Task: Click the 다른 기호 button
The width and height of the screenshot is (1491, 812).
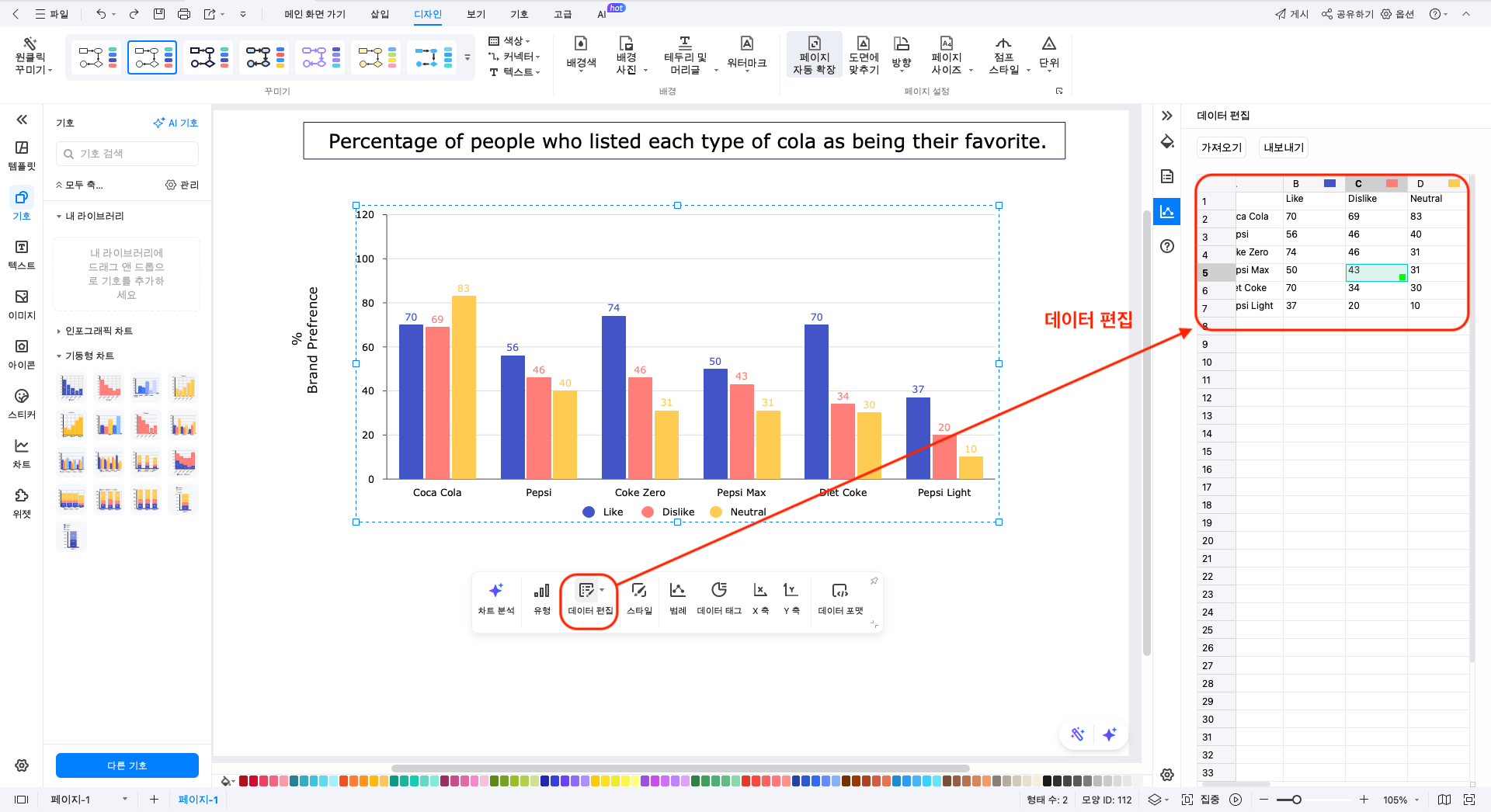Action: (127, 765)
